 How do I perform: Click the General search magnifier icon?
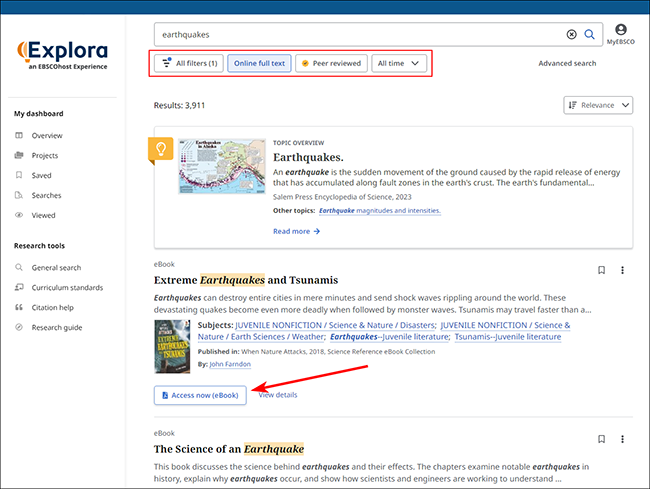click(19, 267)
